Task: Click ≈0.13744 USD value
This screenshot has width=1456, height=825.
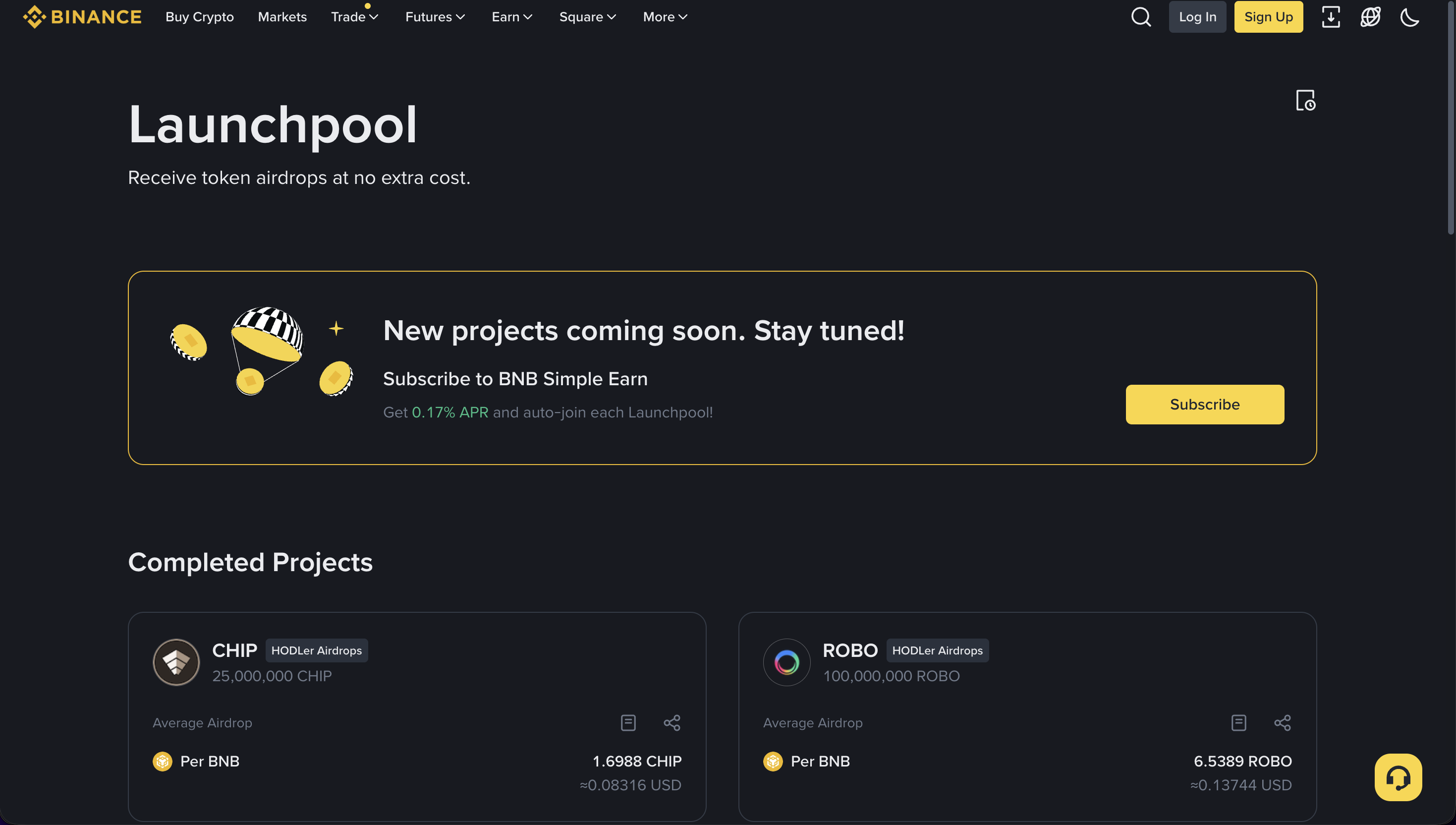Action: [x=1241, y=785]
